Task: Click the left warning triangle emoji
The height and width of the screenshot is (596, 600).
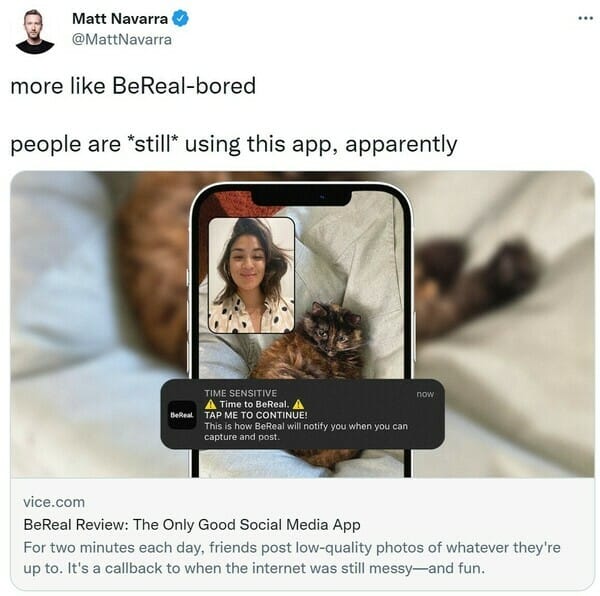Action: click(x=210, y=404)
